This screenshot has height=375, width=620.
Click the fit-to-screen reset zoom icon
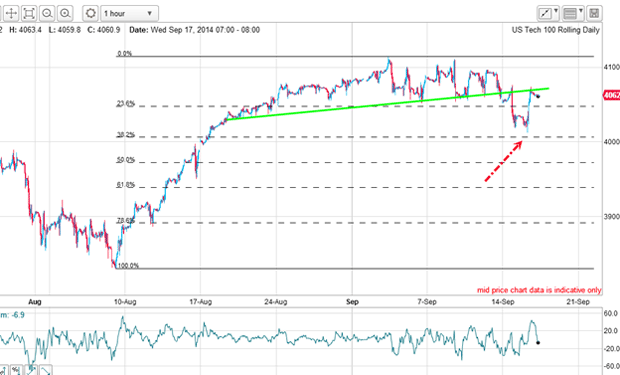[x=29, y=13]
